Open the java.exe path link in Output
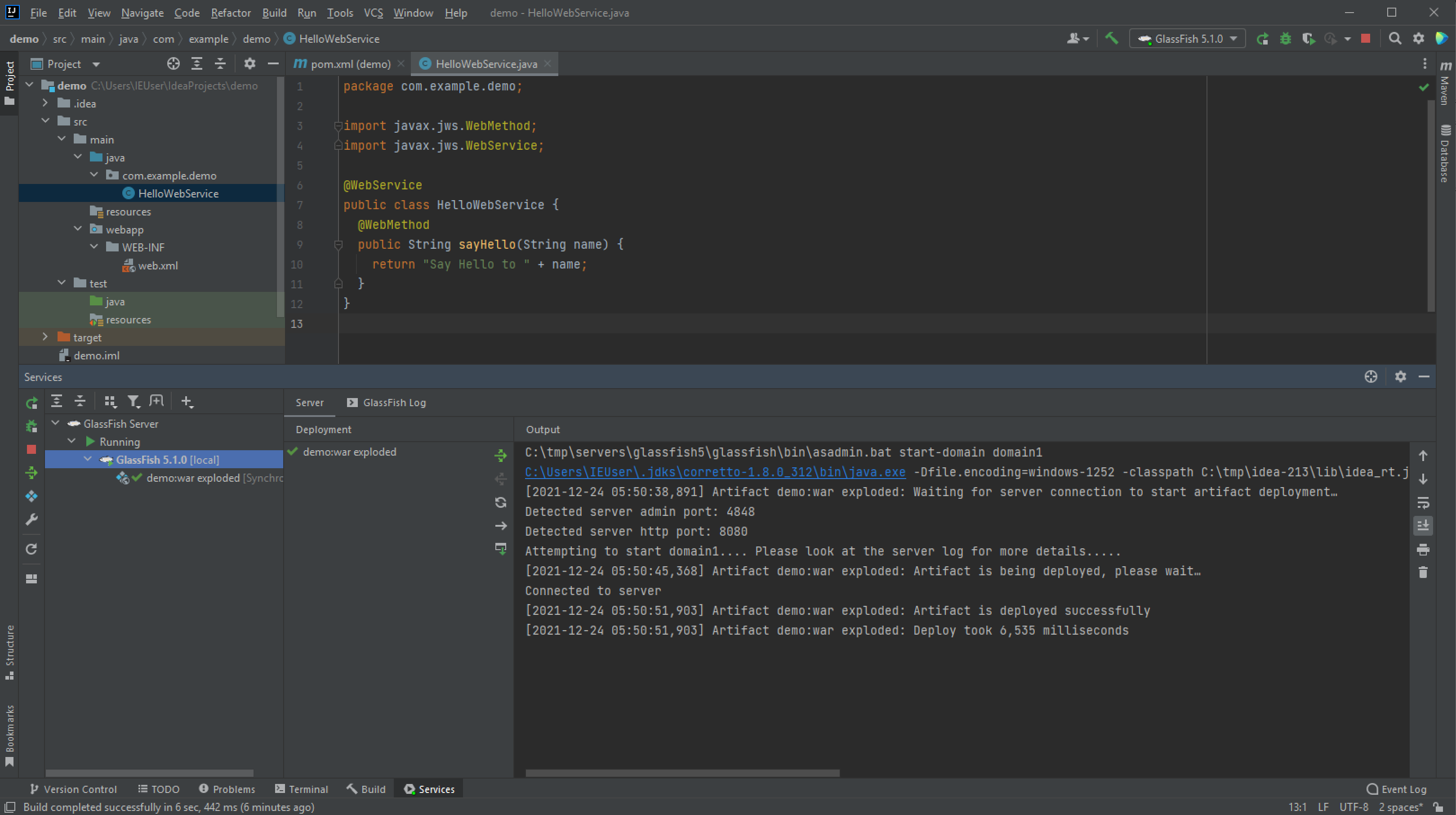Viewport: 1456px width, 815px height. click(x=715, y=472)
